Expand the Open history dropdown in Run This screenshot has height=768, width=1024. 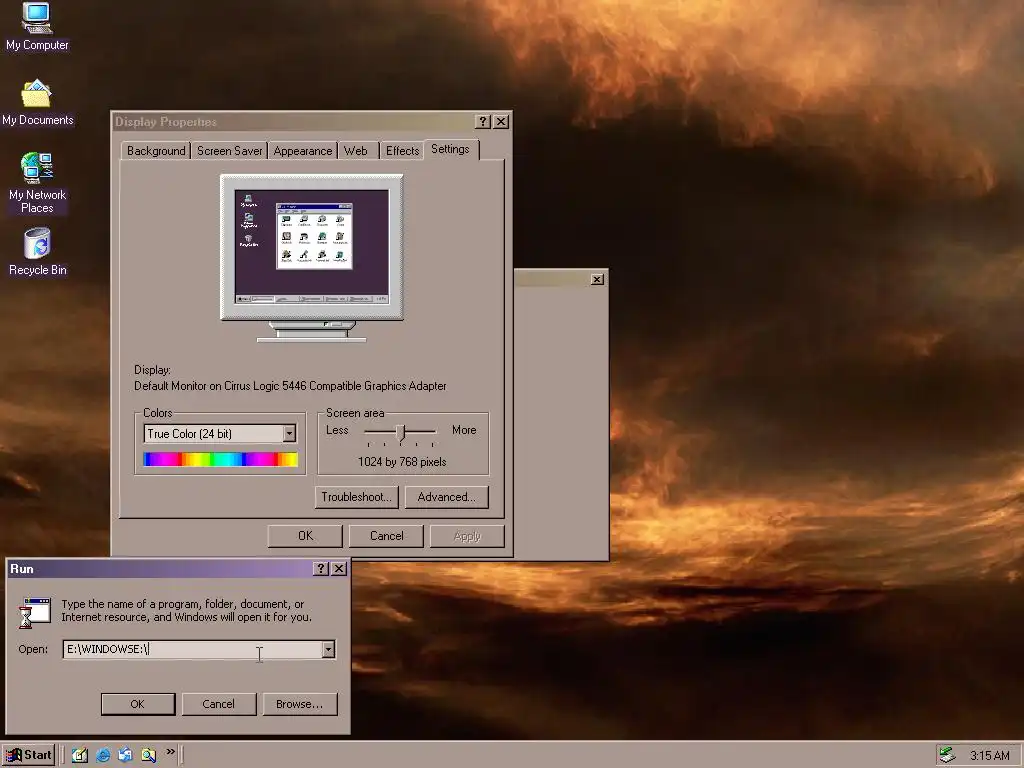tap(328, 649)
